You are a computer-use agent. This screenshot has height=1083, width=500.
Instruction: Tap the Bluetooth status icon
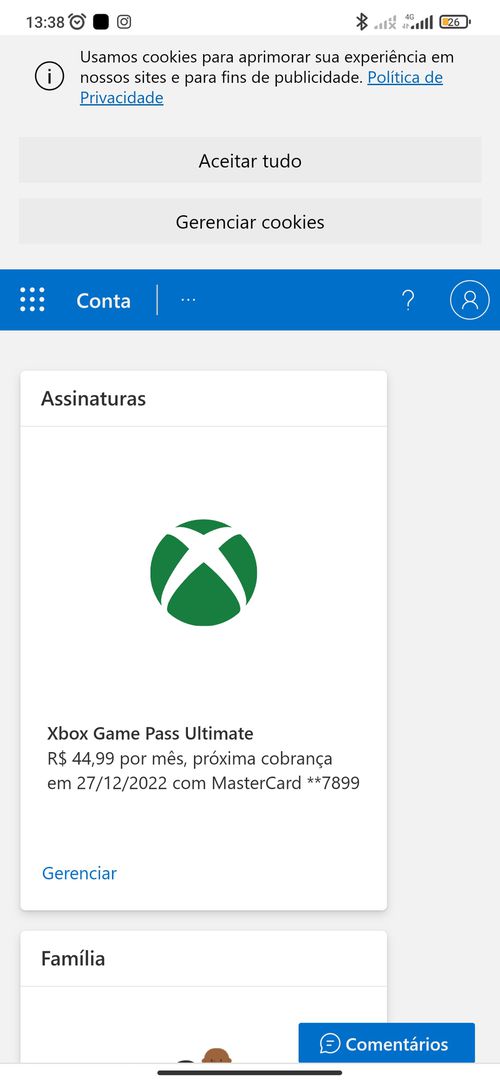(361, 22)
